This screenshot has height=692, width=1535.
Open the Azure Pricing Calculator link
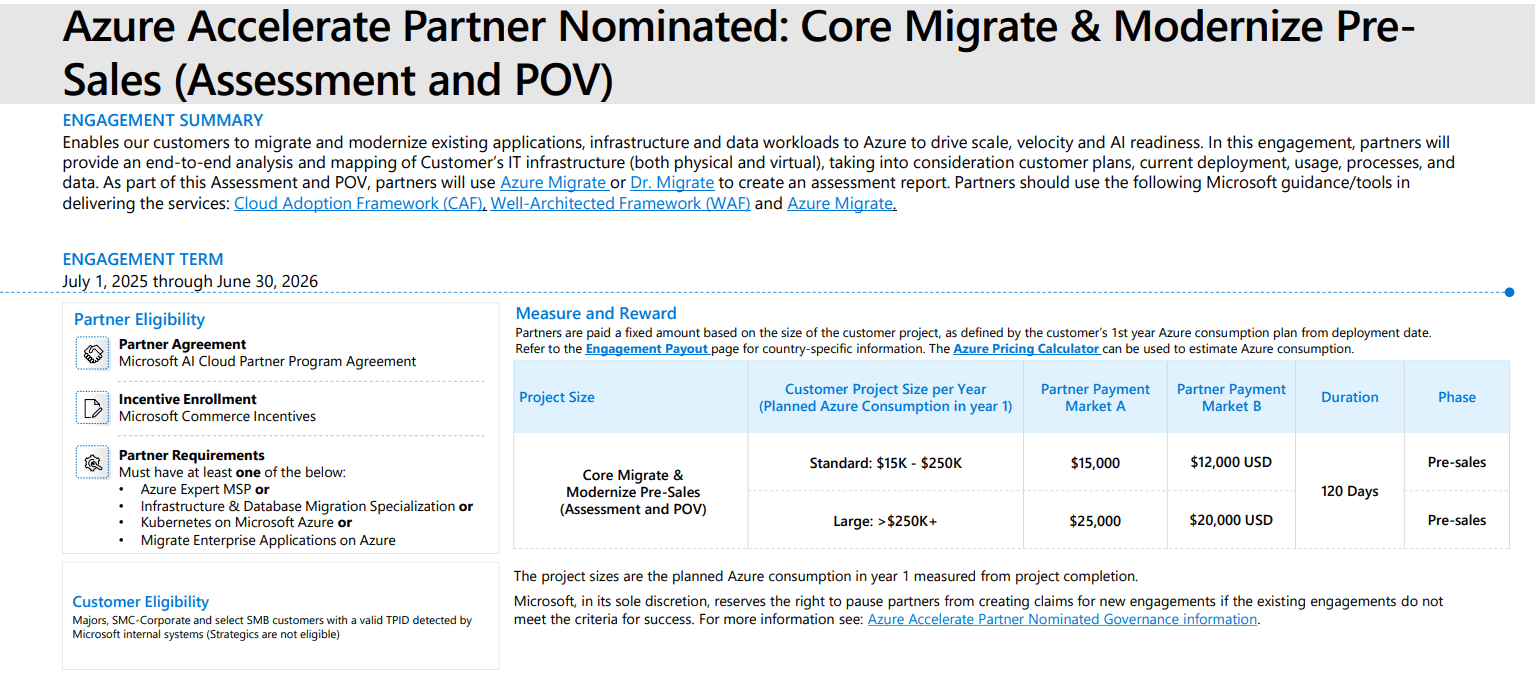click(1027, 349)
